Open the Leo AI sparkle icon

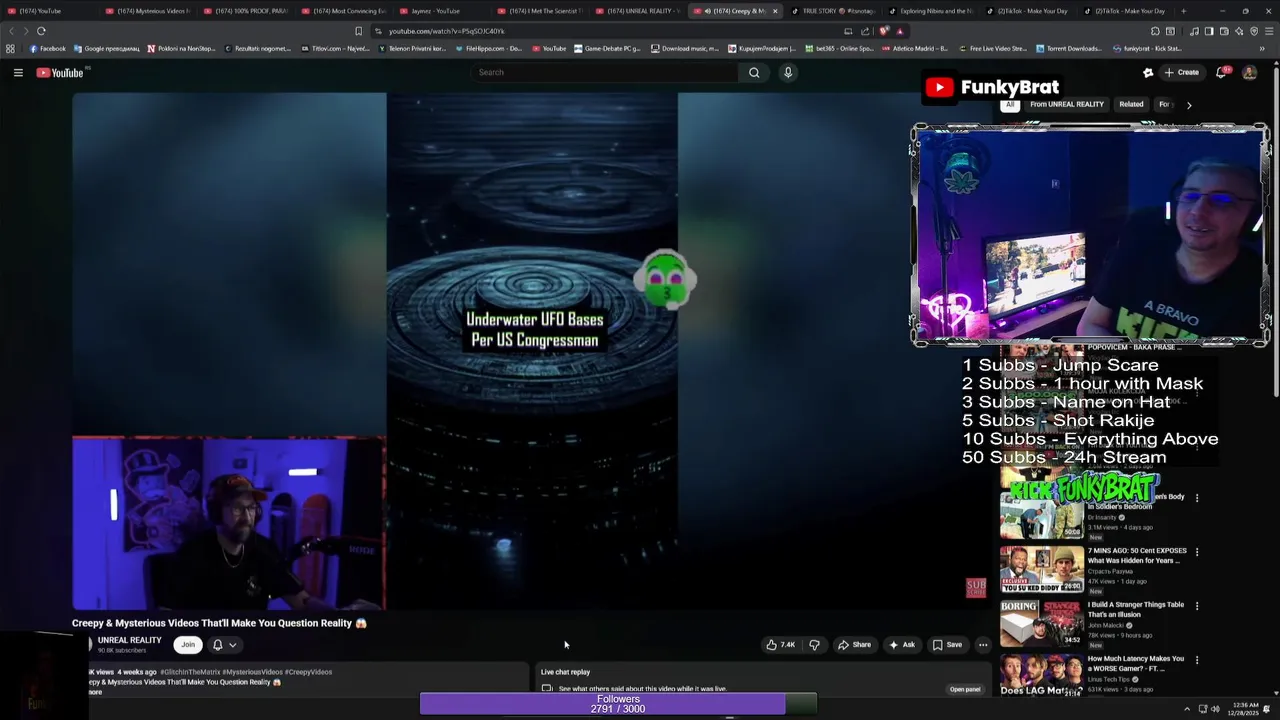[1238, 31]
